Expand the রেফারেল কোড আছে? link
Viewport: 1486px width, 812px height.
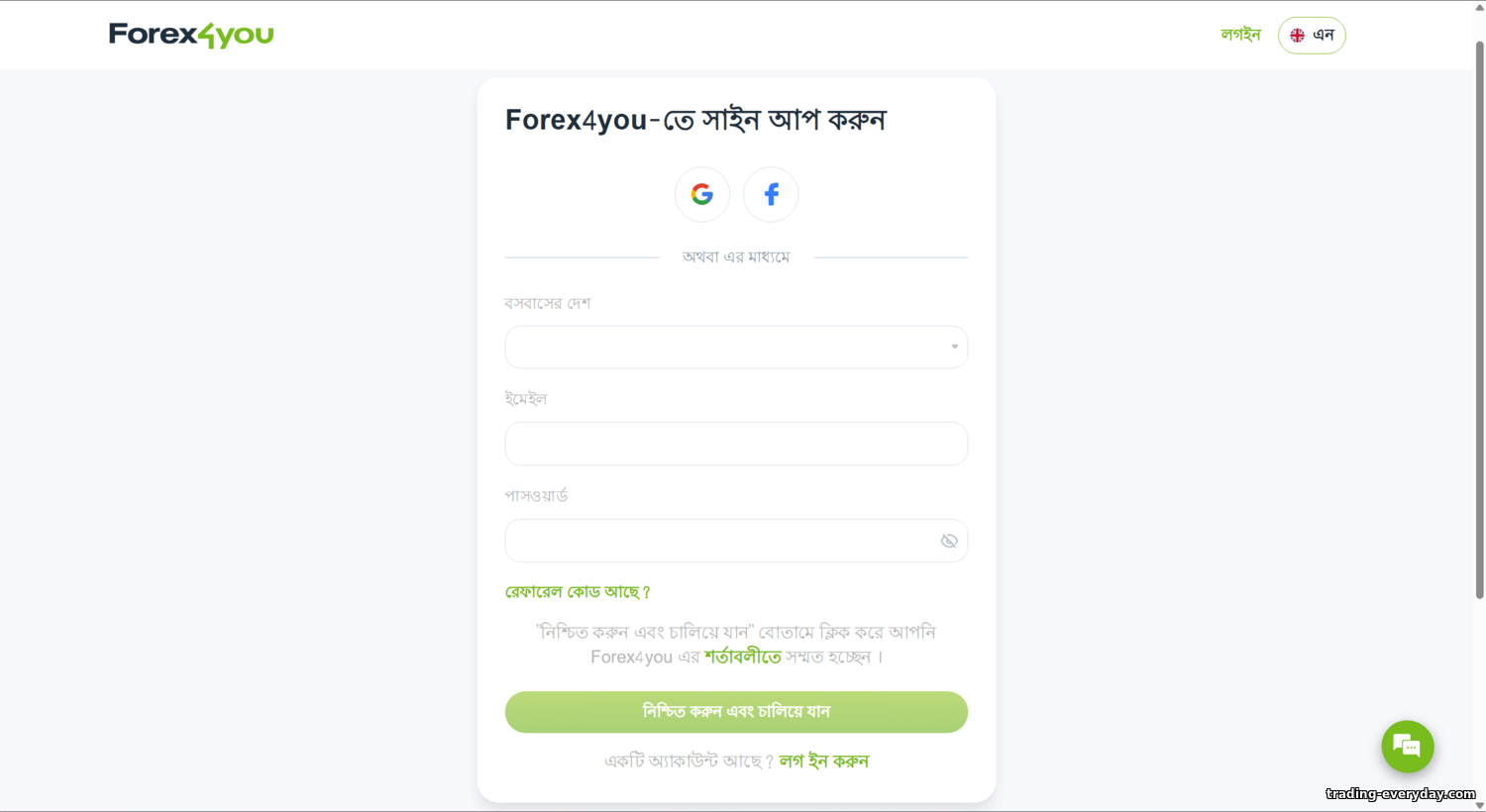578,592
